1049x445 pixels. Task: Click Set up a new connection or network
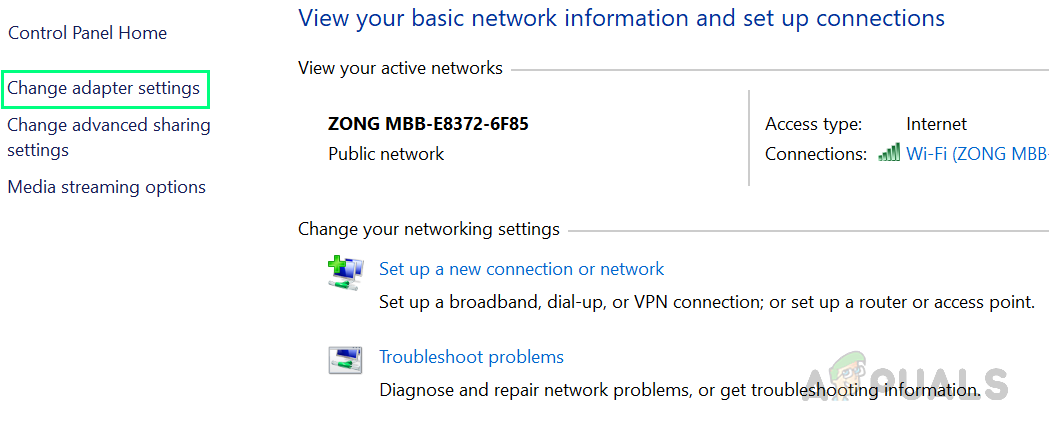pos(521,269)
